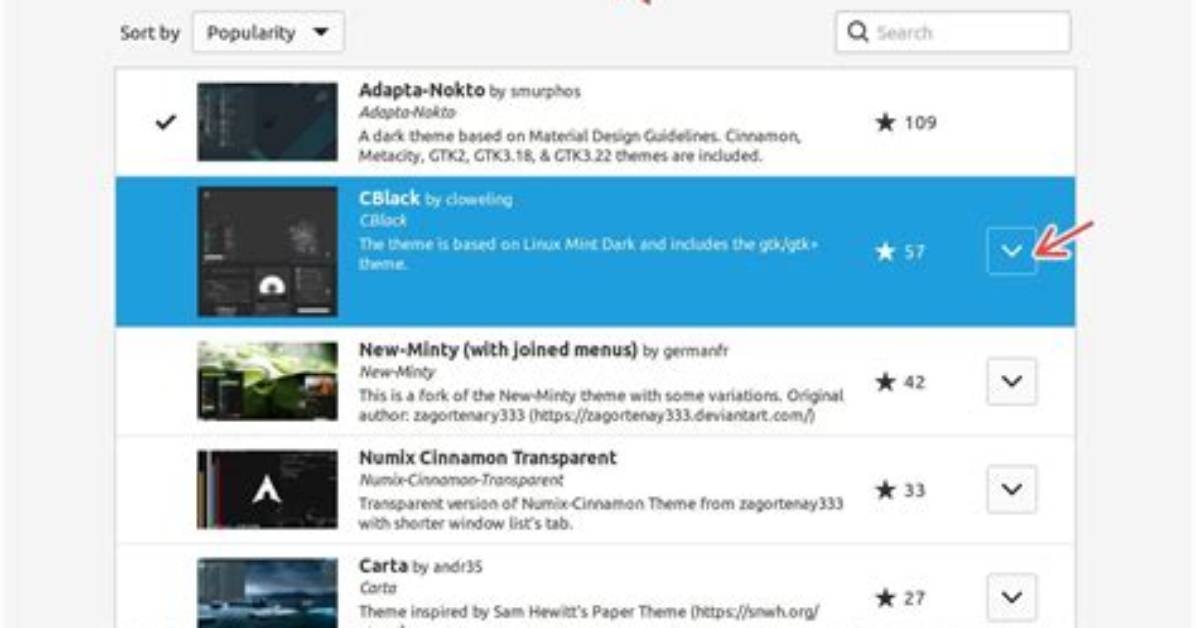Image resolution: width=1196 pixels, height=628 pixels.
Task: Click star icon of Numix Cinnamon Transparent
Action: [885, 489]
